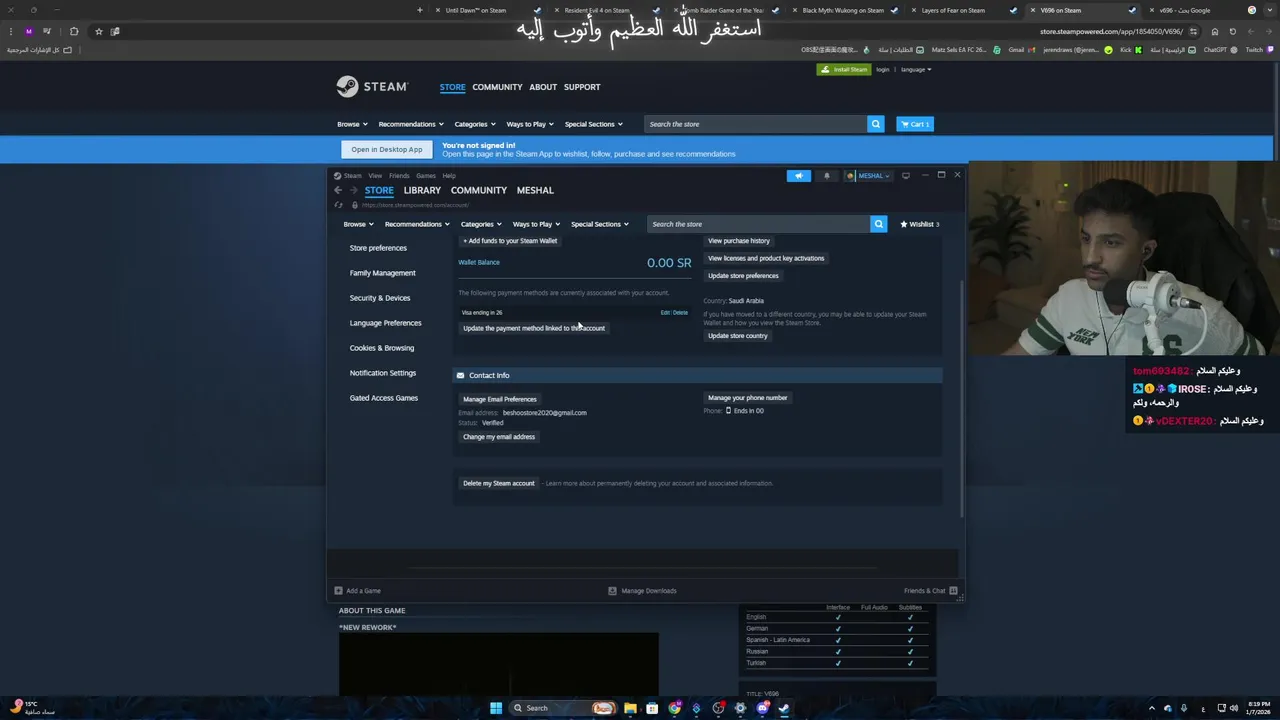Image resolution: width=1280 pixels, height=720 pixels.
Task: Expand Special Sections in Steam client
Action: tap(600, 224)
